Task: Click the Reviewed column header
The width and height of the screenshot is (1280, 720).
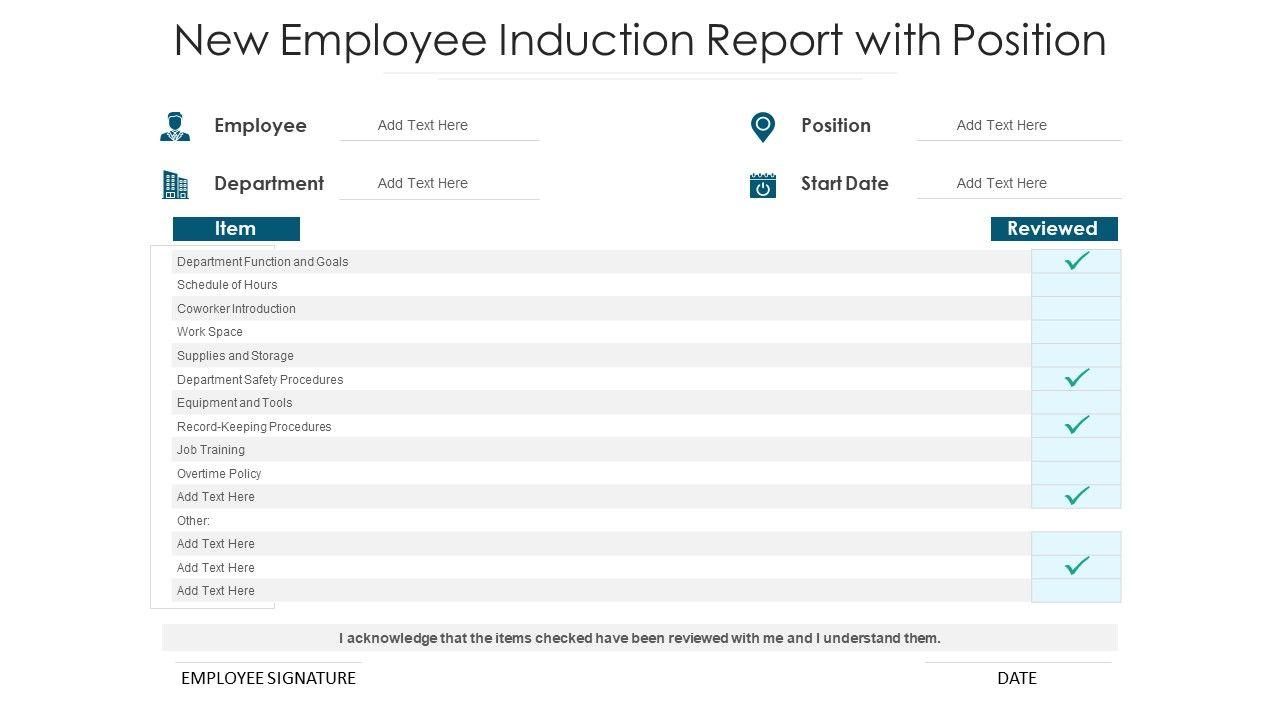Action: pyautogui.click(x=1054, y=229)
